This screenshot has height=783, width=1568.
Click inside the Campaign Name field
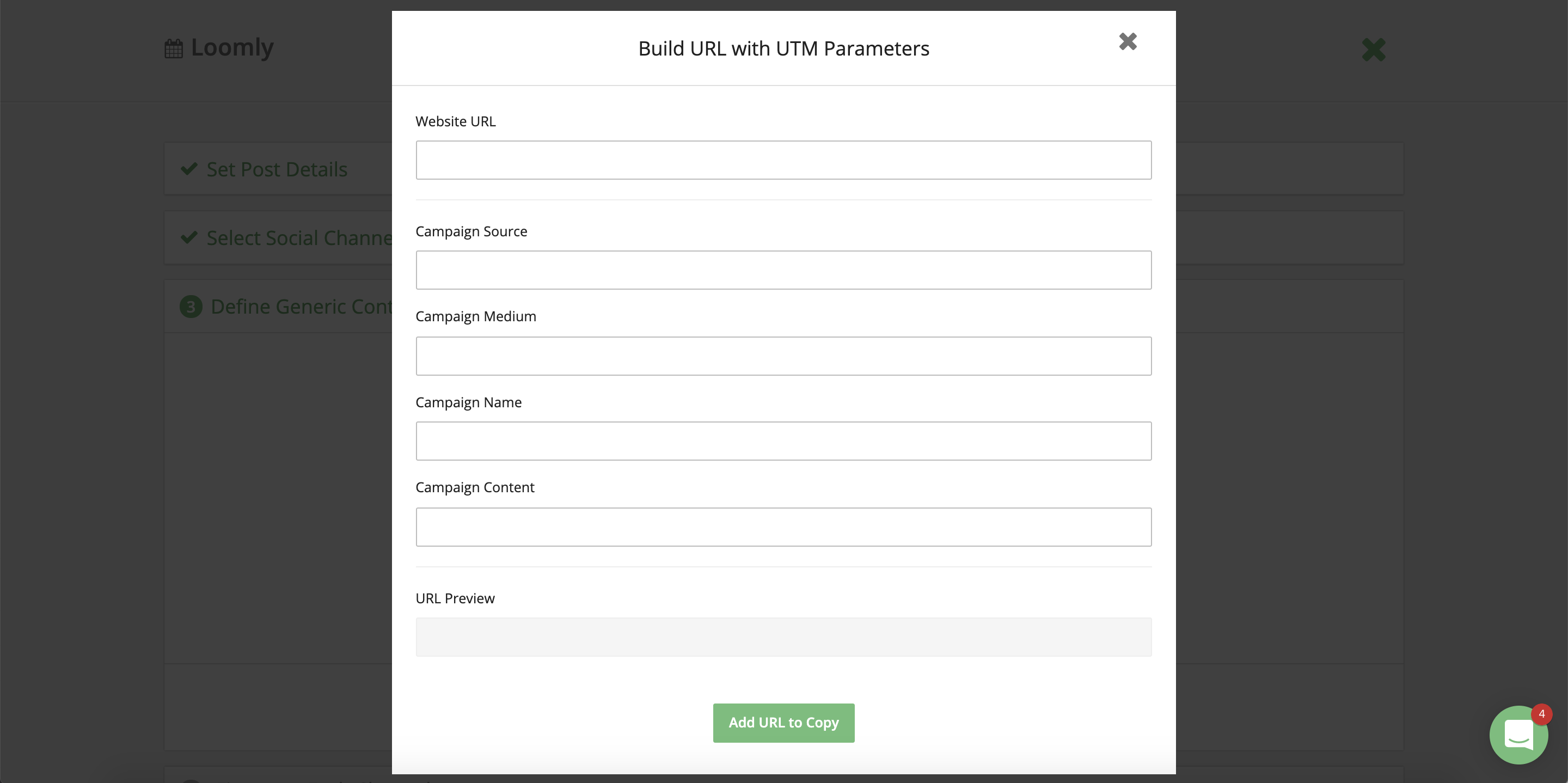click(x=783, y=441)
